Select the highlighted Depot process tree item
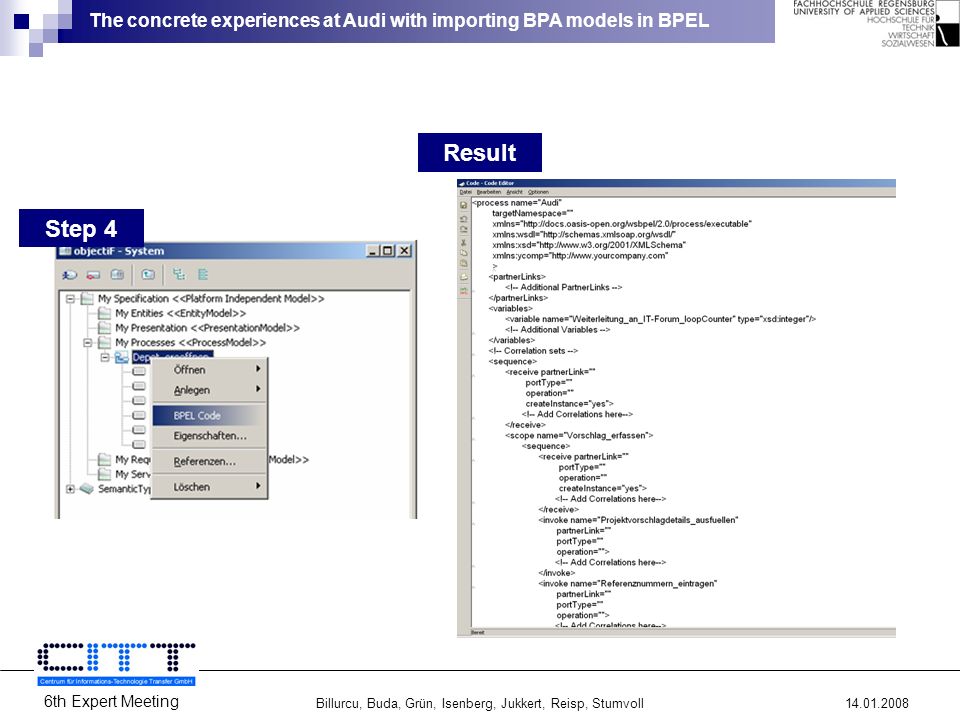The width and height of the screenshot is (960, 720). point(171,356)
